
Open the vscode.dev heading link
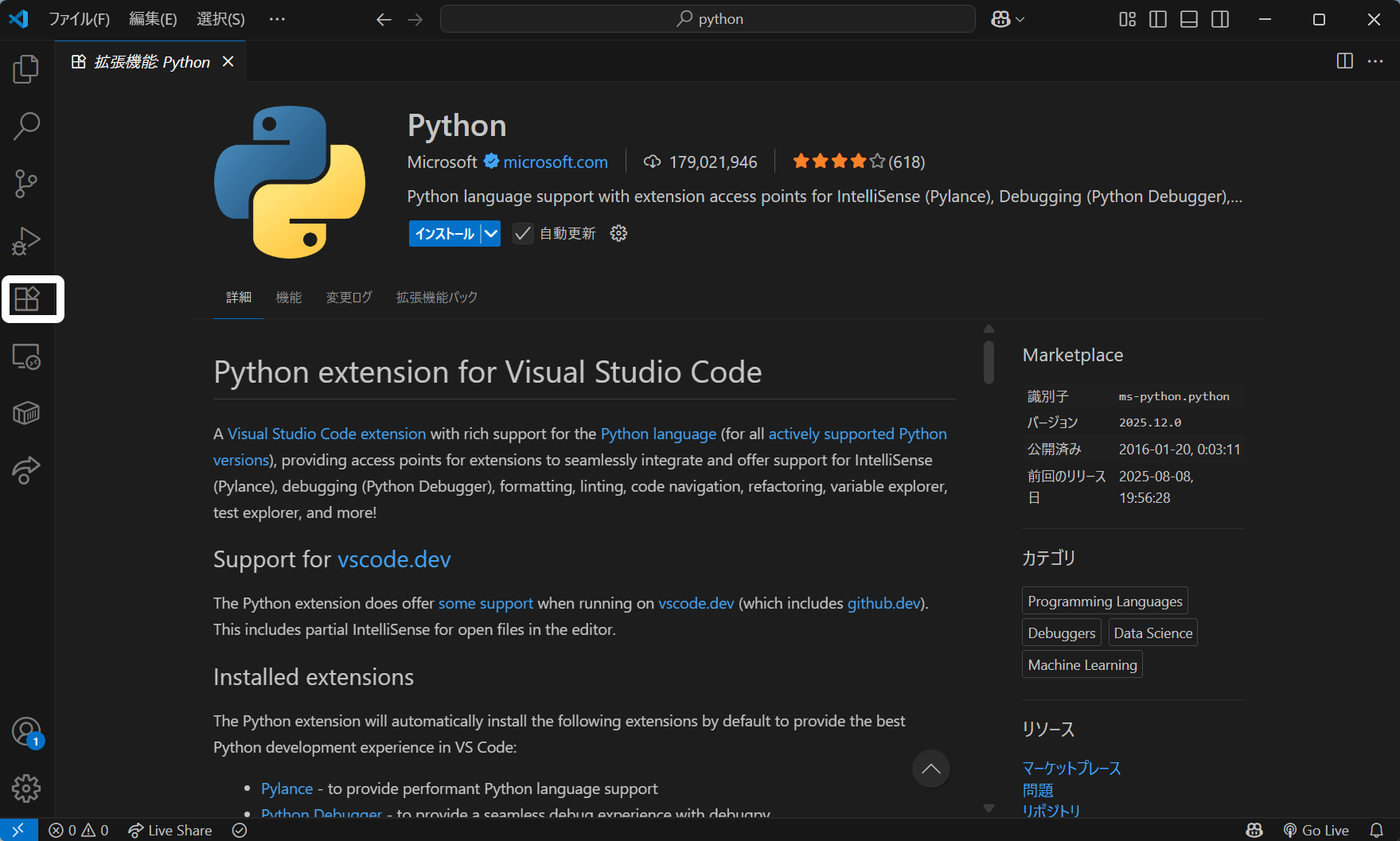(394, 559)
